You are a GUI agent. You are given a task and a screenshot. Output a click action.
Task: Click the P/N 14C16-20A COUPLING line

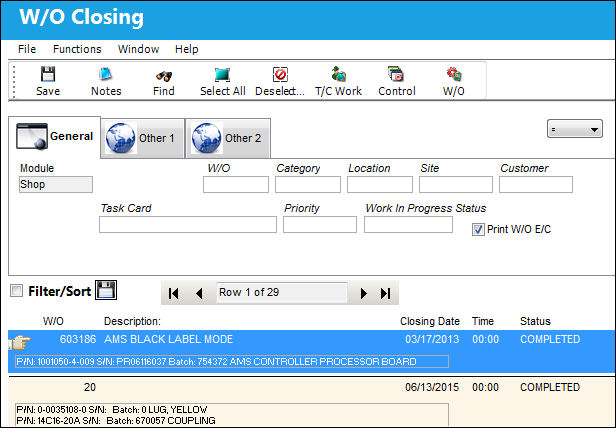116,421
